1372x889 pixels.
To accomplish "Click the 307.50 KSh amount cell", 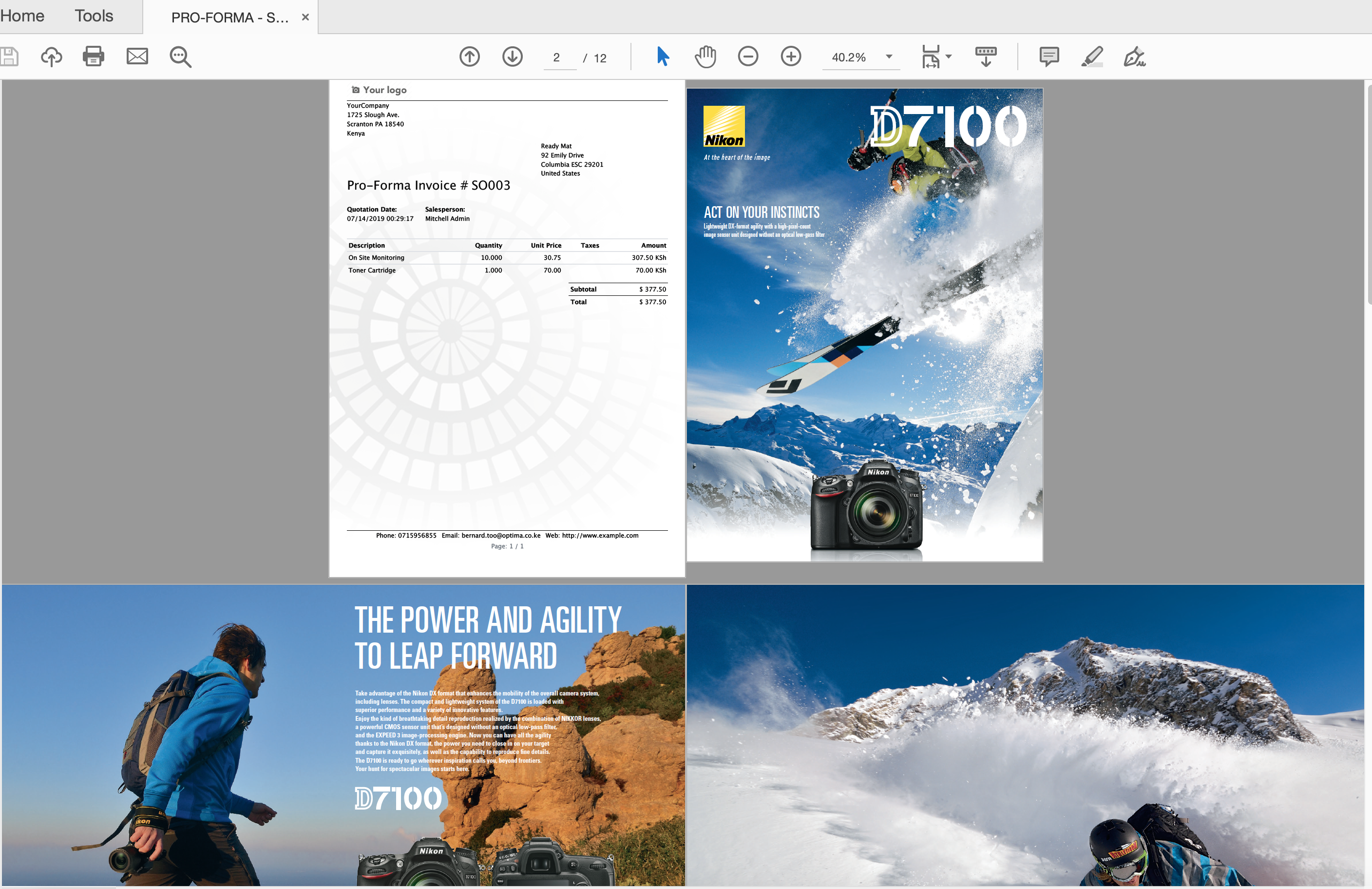I will click(x=648, y=258).
